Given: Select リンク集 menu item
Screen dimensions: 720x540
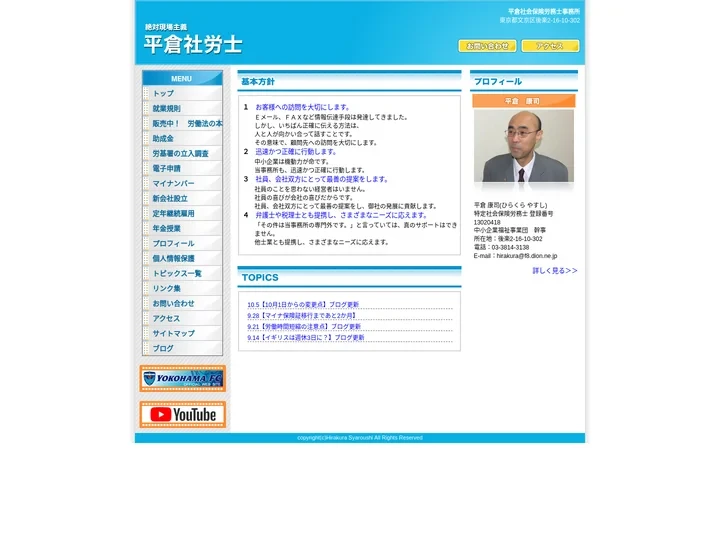Looking at the screenshot, I should [182, 288].
